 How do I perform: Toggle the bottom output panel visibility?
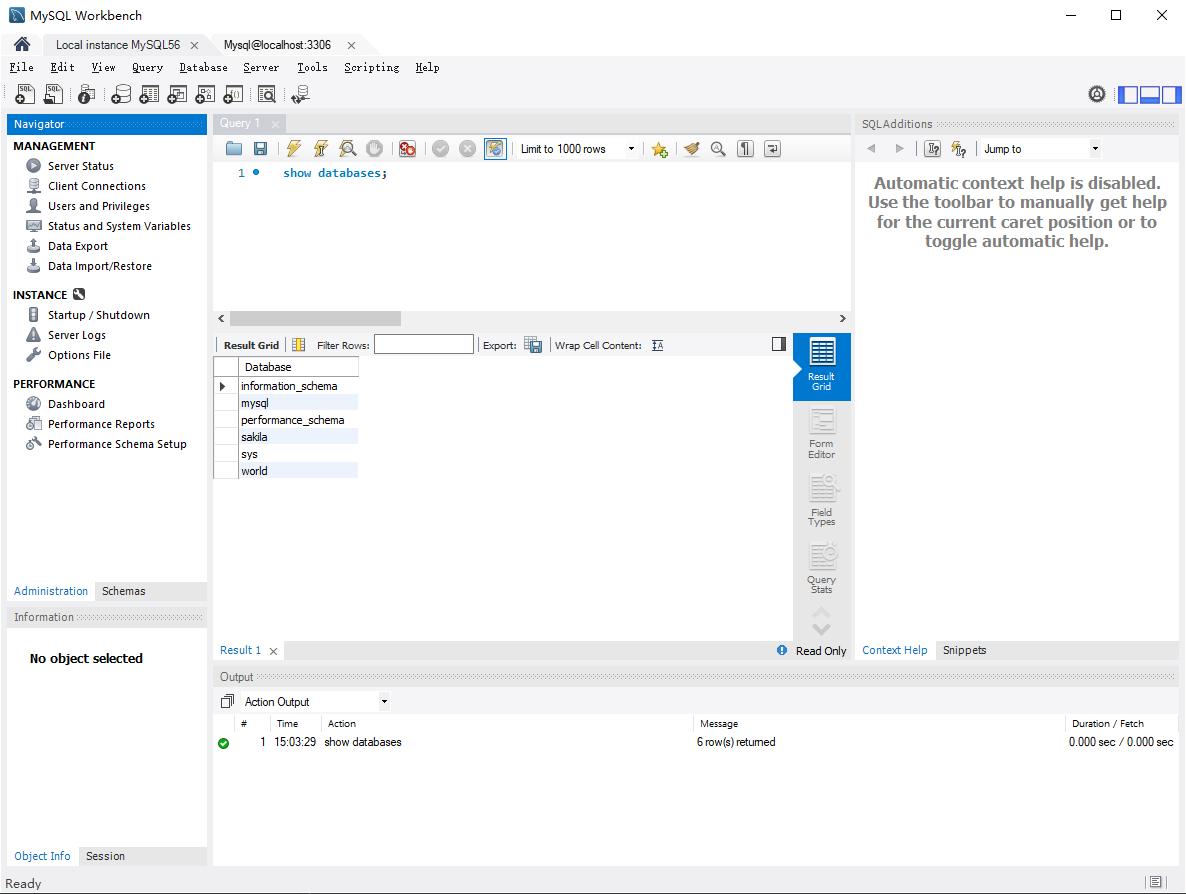point(1150,95)
